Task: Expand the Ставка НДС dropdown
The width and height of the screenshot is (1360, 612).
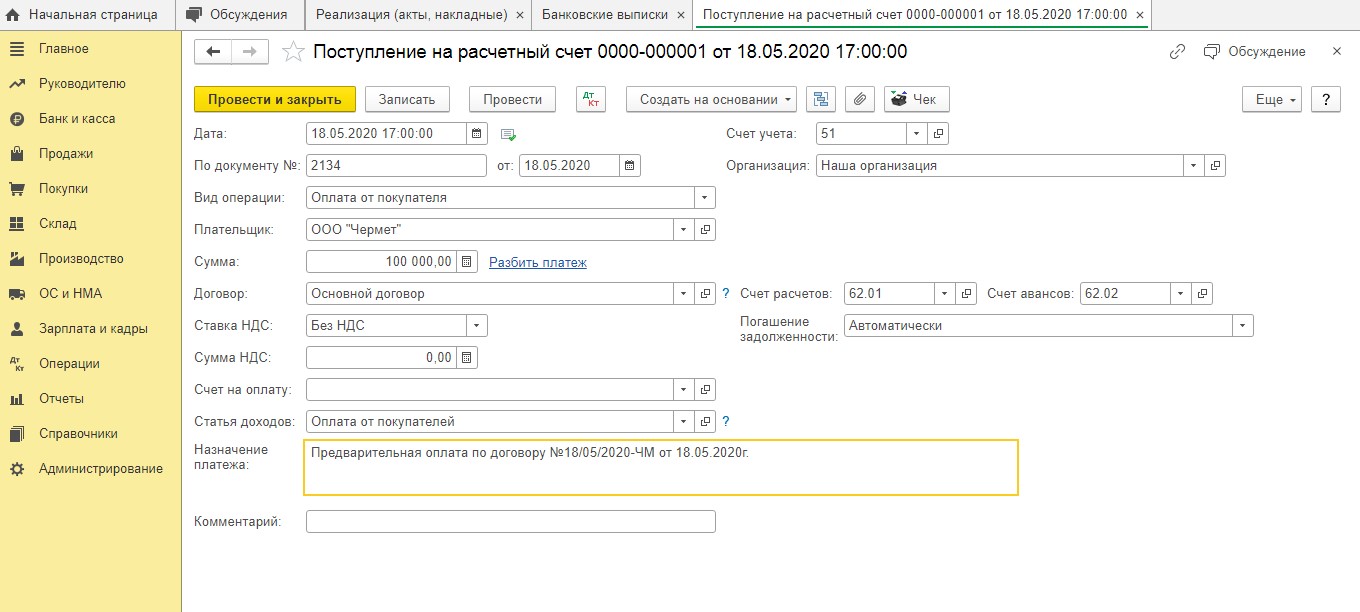Action: (476, 326)
